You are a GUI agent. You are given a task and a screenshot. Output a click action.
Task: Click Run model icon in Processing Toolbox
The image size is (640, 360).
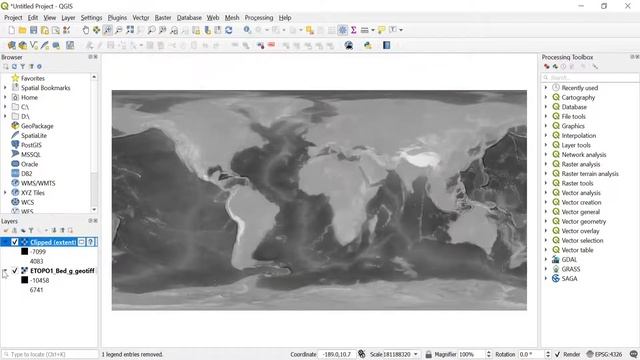[547, 67]
